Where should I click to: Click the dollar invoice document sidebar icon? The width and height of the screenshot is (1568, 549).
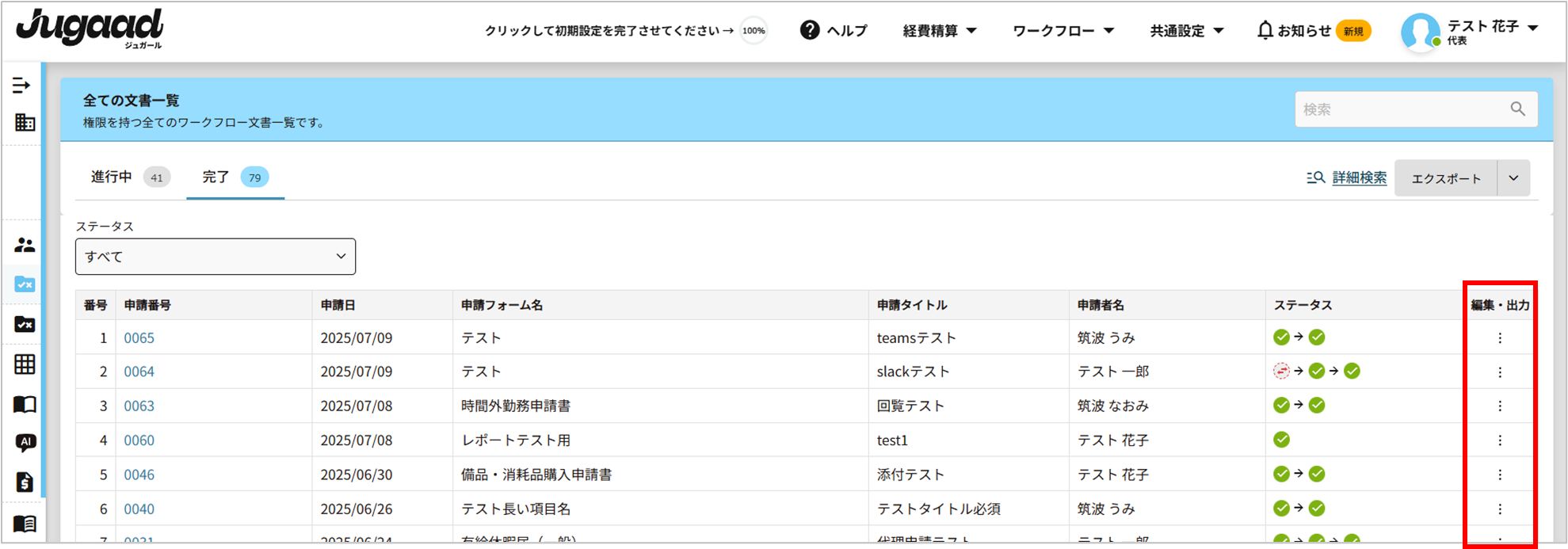[25, 482]
